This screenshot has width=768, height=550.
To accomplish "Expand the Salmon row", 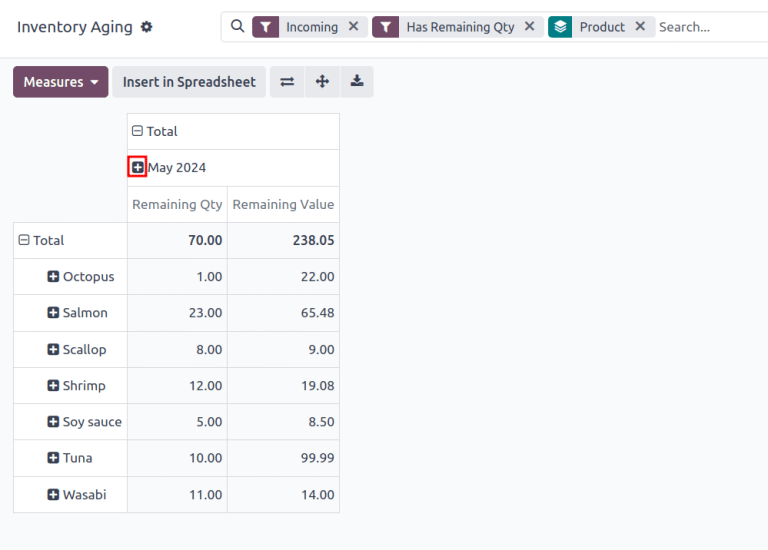I will click(x=54, y=313).
